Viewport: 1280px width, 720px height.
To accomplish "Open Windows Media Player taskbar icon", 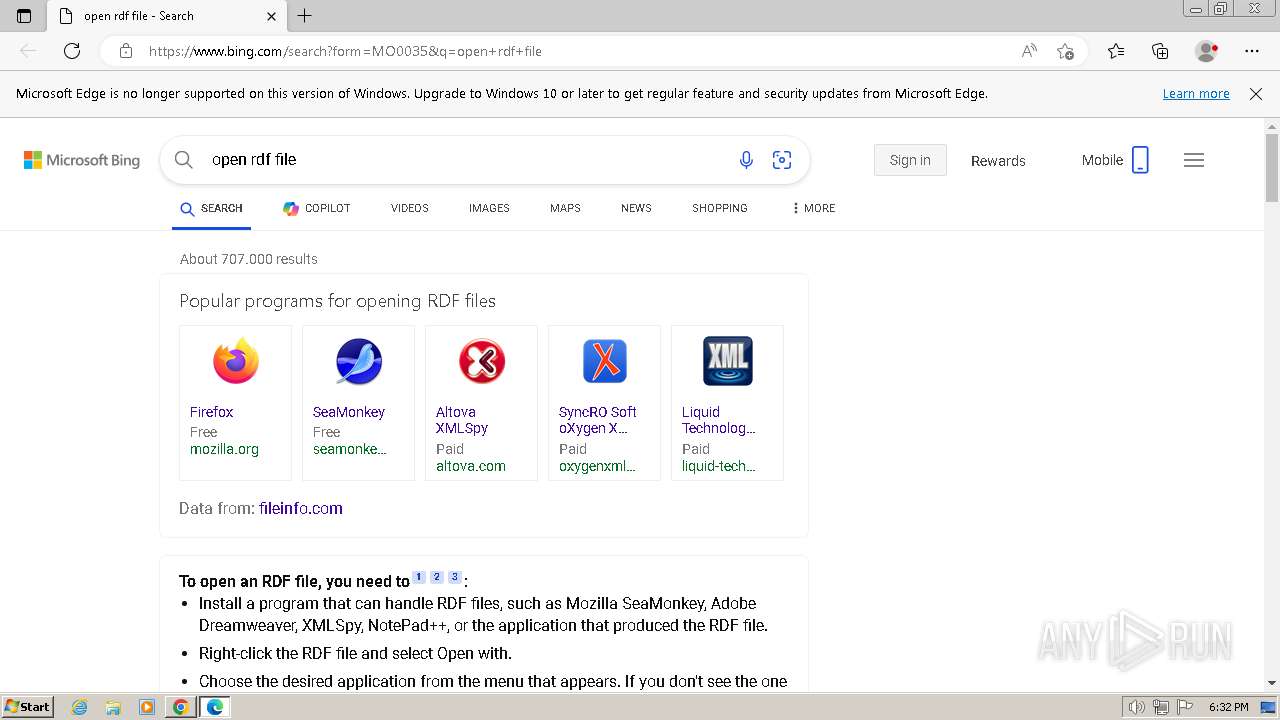I will (147, 707).
